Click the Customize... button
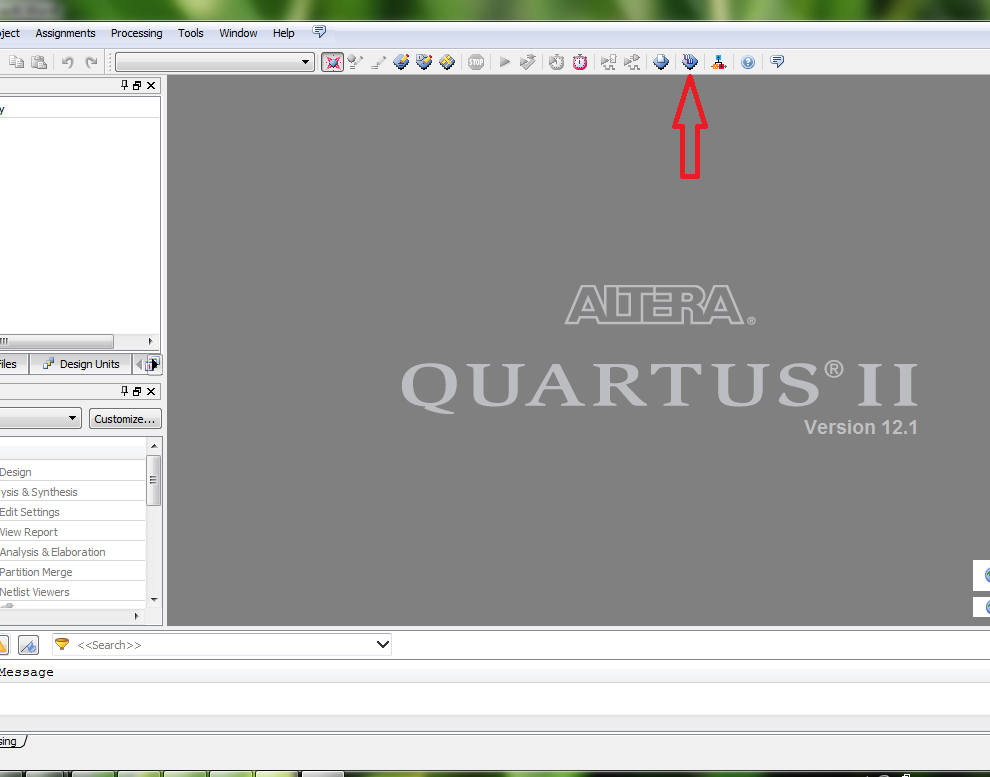This screenshot has height=777, width=990. point(125,418)
